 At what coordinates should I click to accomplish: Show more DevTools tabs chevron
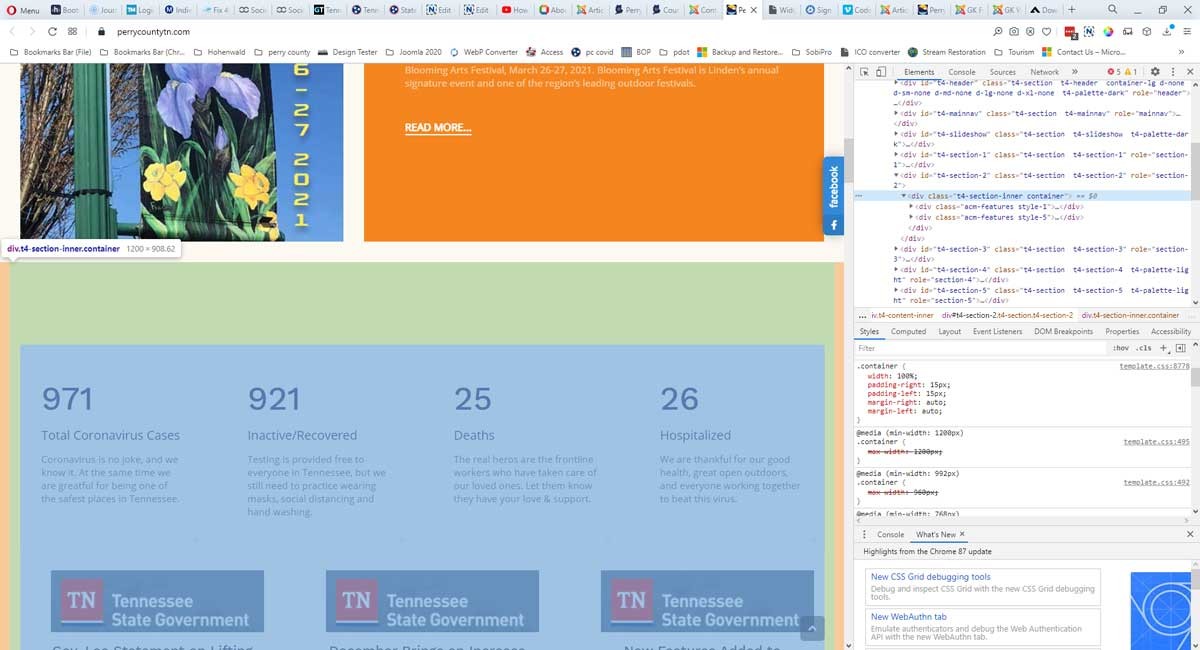[1075, 72]
